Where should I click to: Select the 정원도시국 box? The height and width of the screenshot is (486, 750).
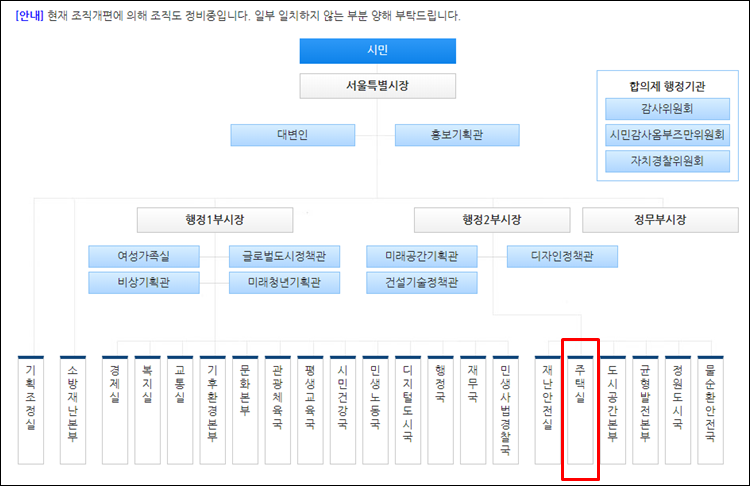(677, 410)
